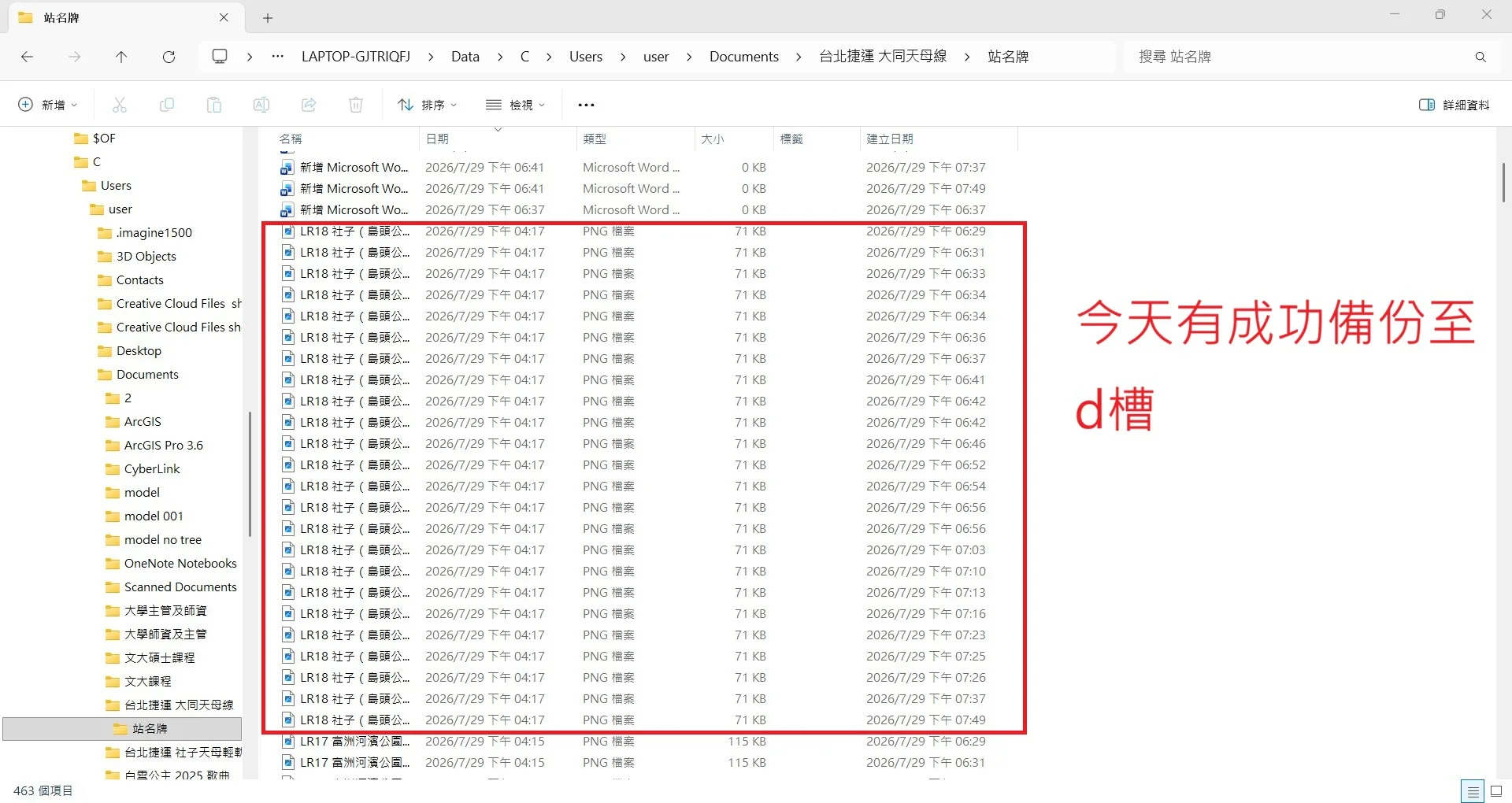
Task: Sort by 大小 column header
Action: point(734,139)
